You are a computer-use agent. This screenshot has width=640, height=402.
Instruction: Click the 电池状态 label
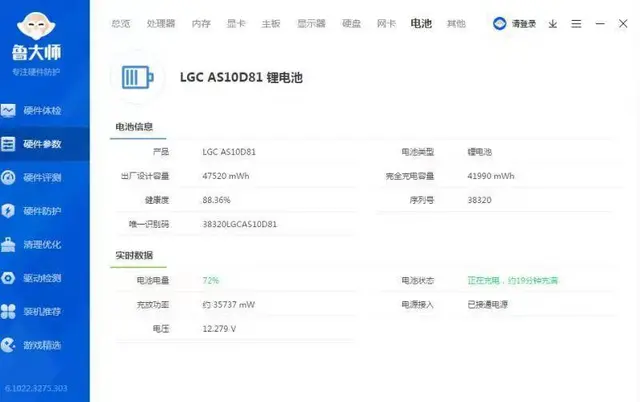point(418,280)
